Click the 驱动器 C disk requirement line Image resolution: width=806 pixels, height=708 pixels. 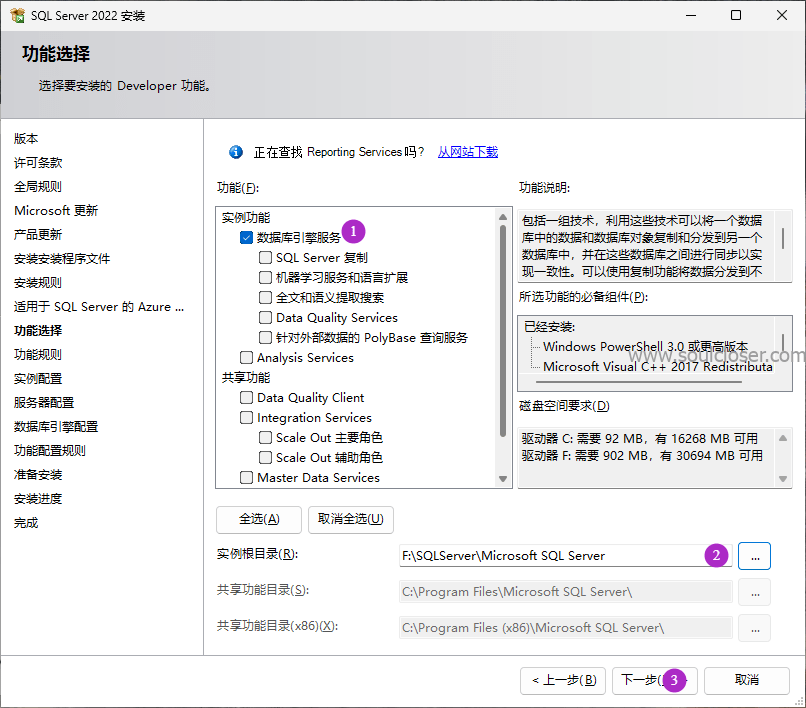click(639, 439)
